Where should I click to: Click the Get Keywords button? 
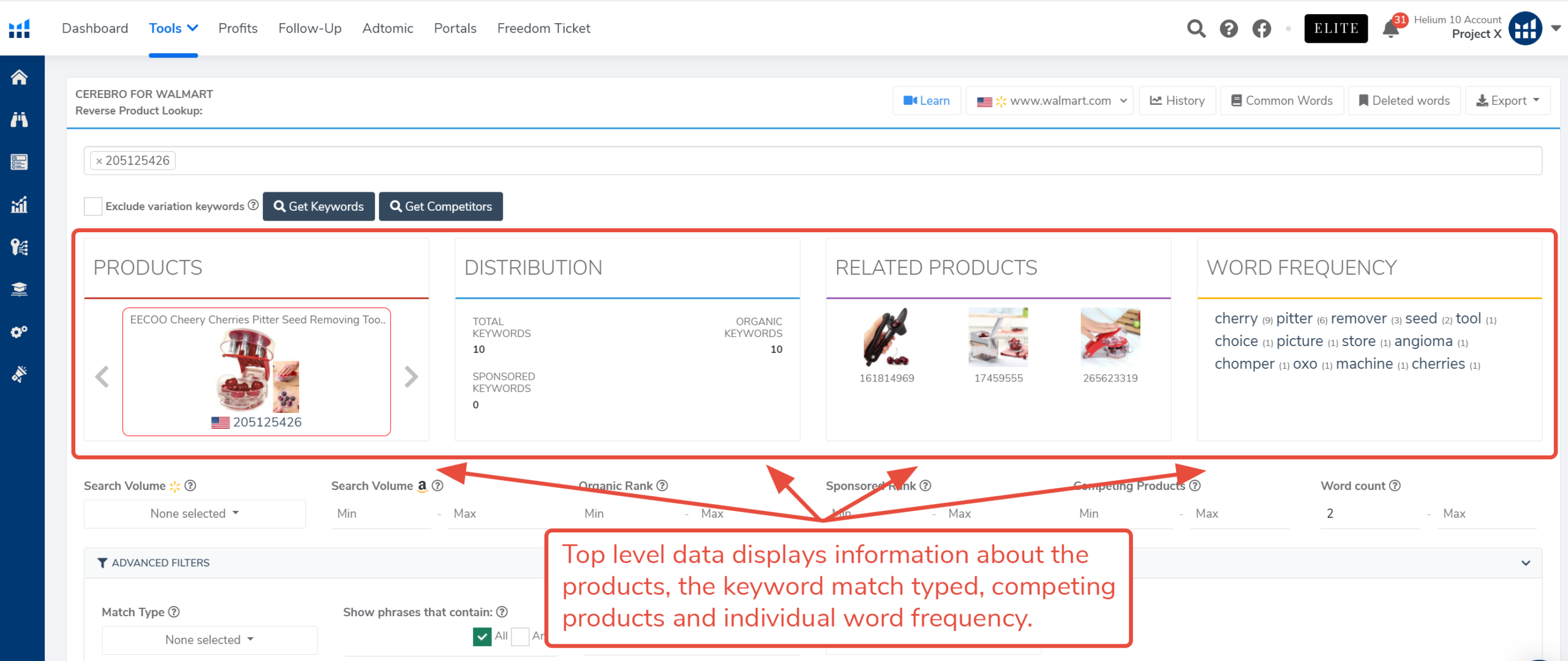(318, 206)
